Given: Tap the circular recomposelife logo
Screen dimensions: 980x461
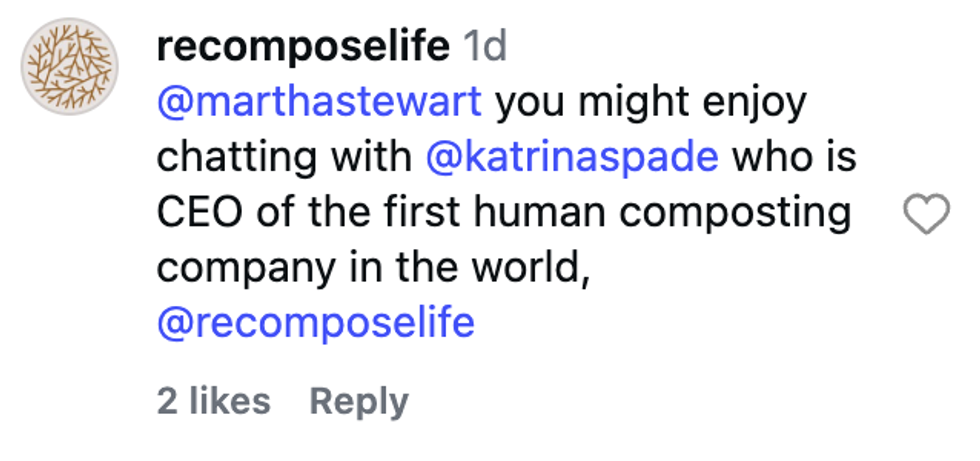Looking at the screenshot, I should pyautogui.click(x=71, y=67).
